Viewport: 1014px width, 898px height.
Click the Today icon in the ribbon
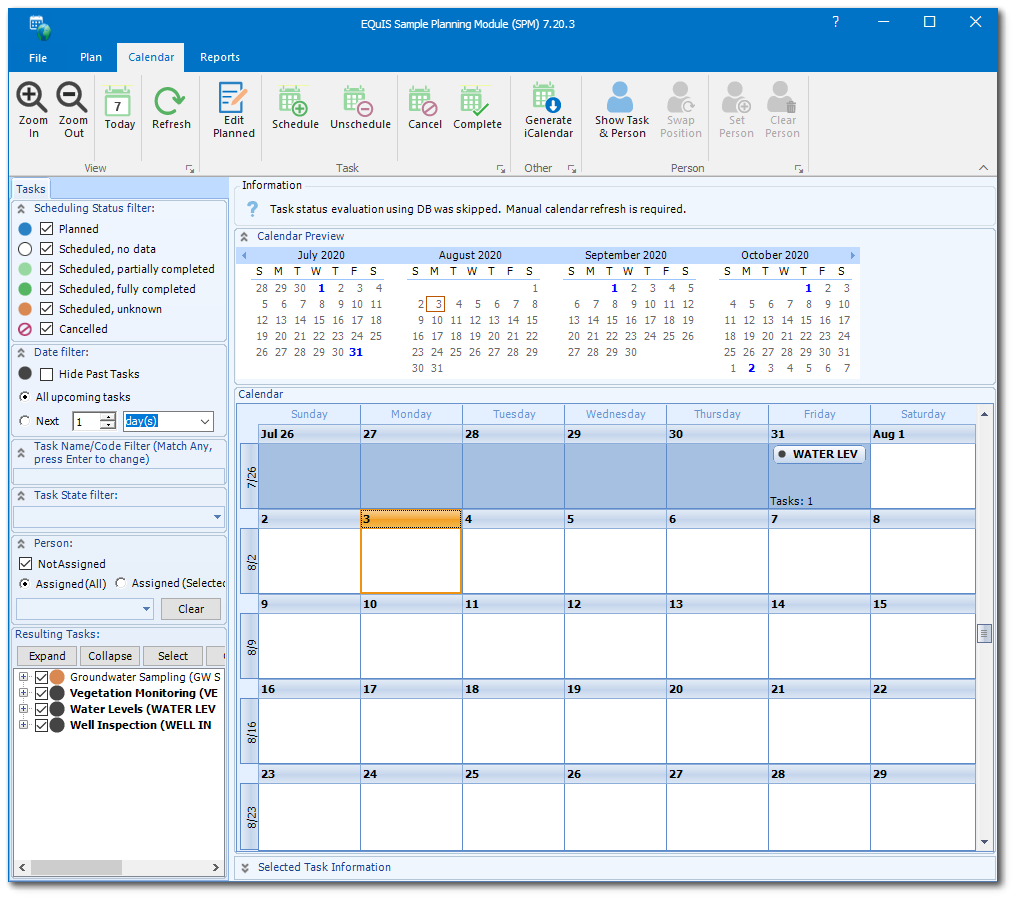click(119, 107)
